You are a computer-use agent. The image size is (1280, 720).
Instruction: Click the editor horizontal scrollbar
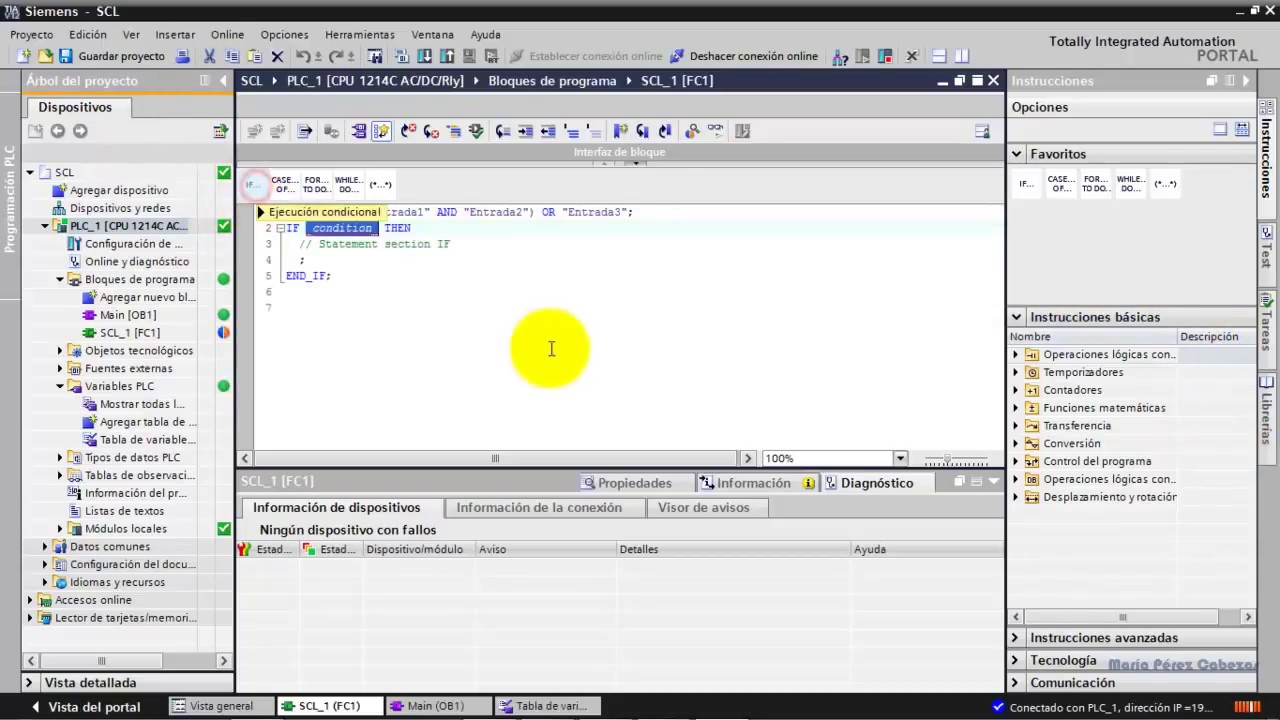pos(496,458)
